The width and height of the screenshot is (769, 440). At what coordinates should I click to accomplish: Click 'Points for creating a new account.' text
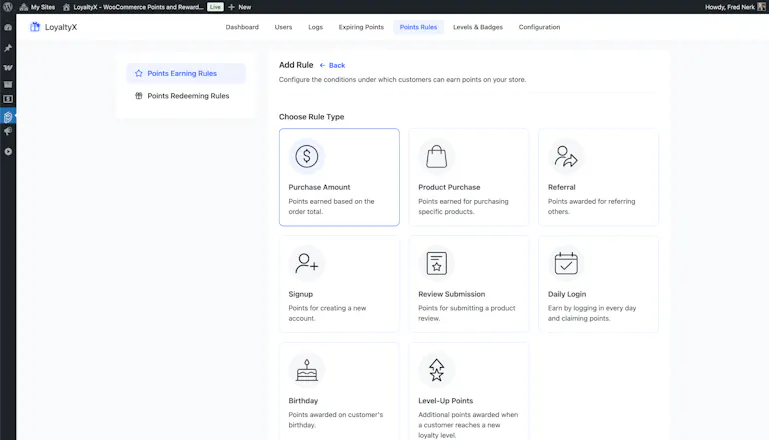pos(328,313)
